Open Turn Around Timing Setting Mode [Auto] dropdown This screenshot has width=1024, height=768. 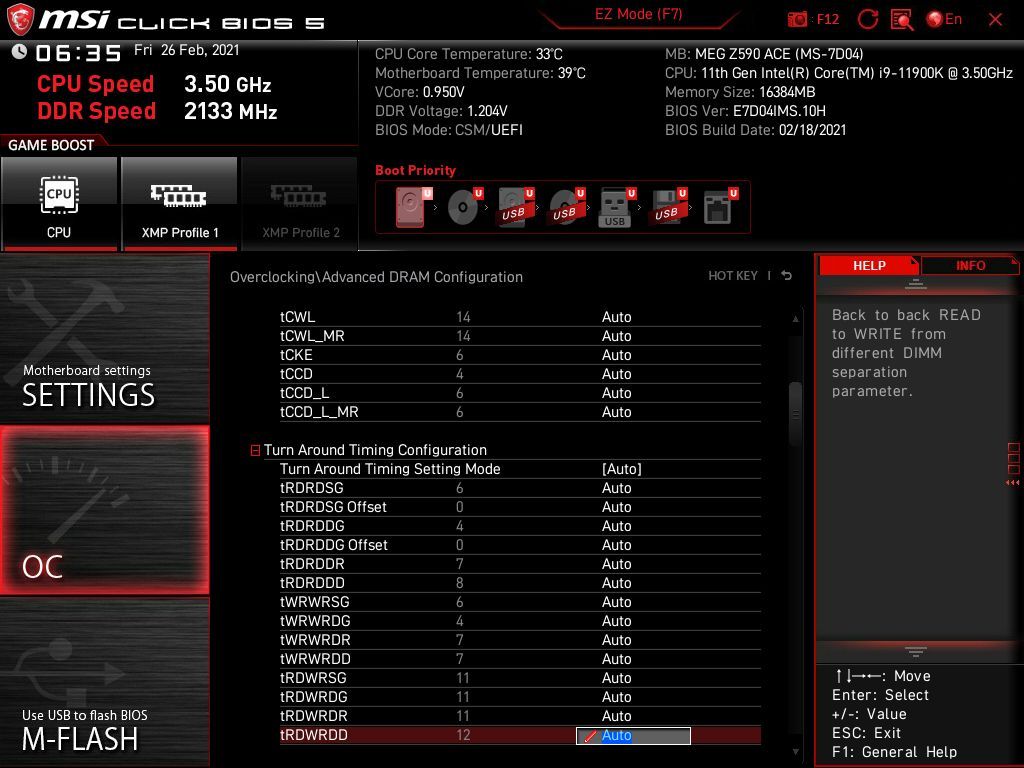(622, 469)
